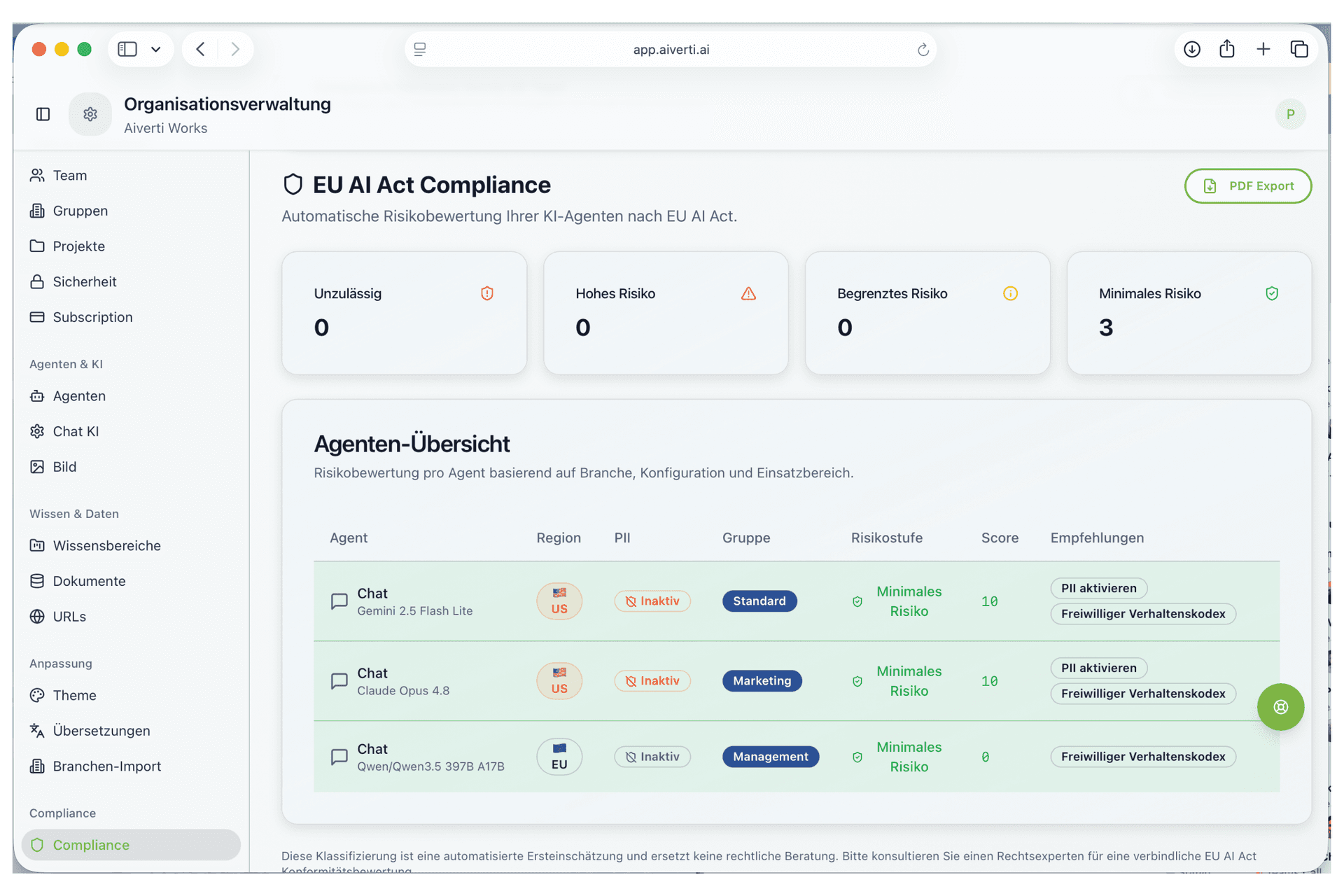Screen dimensions: 1344x896
Task: Collapse the app sidebar panel icon
Action: [x=43, y=114]
